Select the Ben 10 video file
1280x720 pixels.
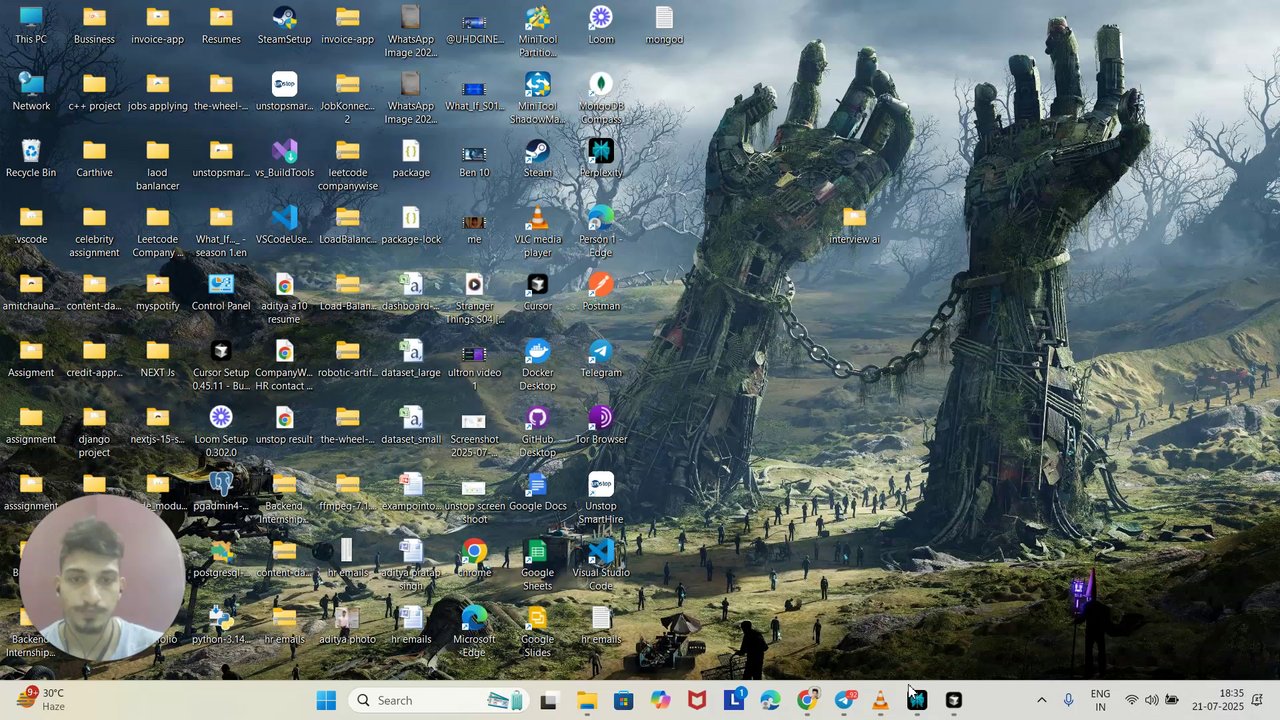pos(474,158)
